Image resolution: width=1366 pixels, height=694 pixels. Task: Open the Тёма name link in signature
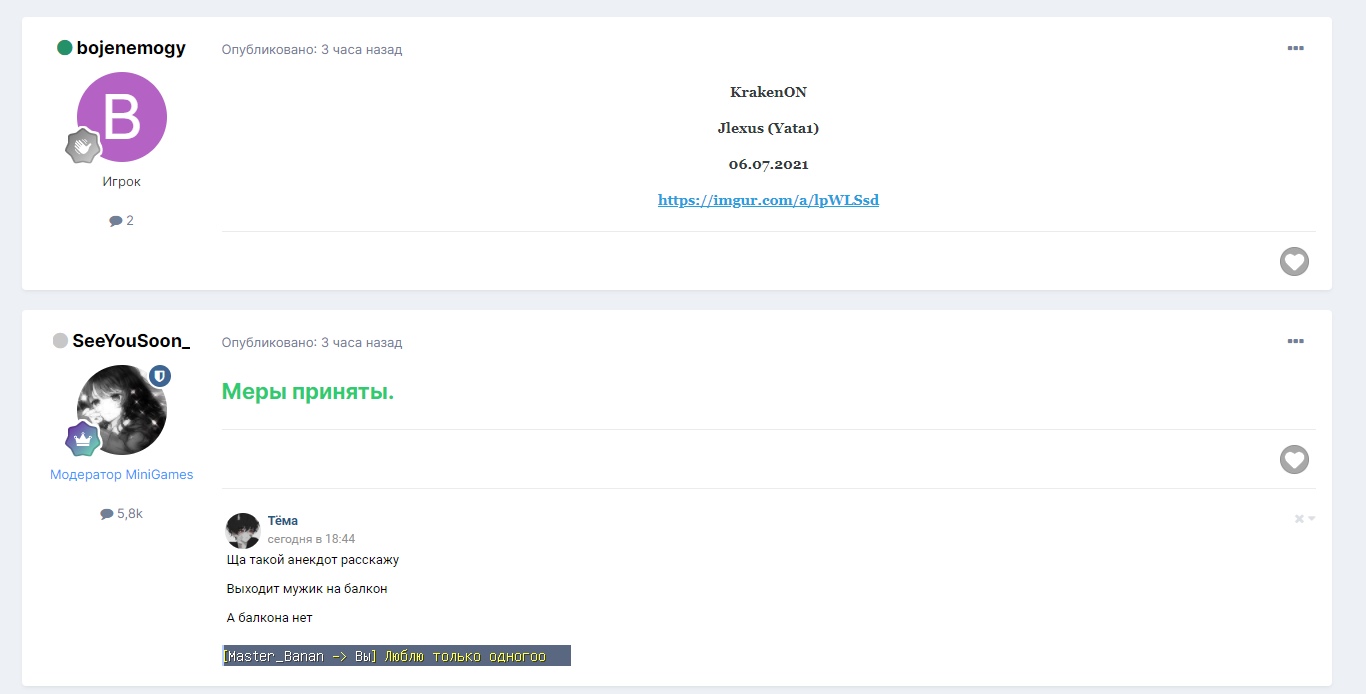coord(283,521)
